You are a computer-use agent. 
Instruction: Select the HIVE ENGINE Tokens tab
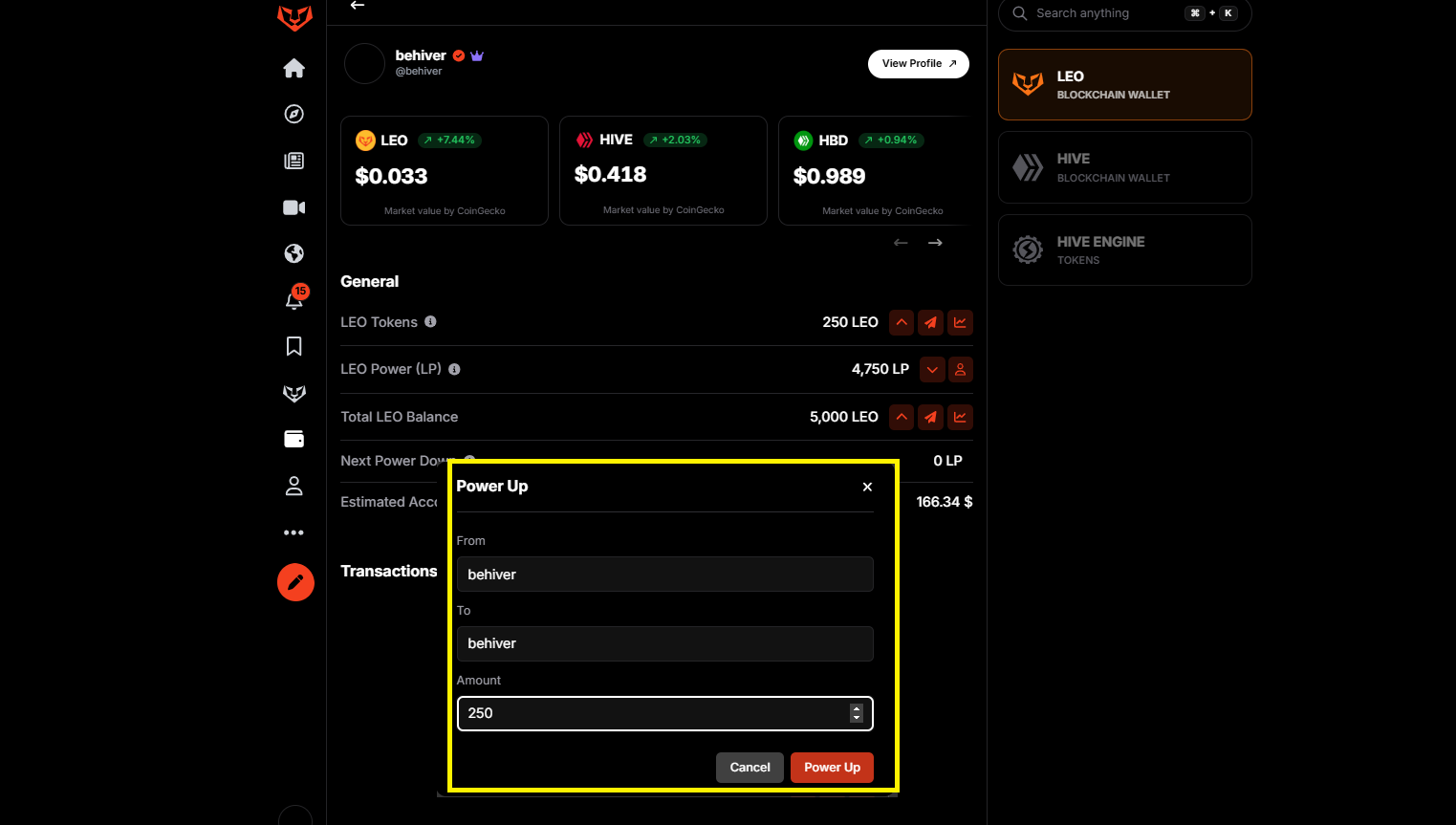click(1125, 250)
